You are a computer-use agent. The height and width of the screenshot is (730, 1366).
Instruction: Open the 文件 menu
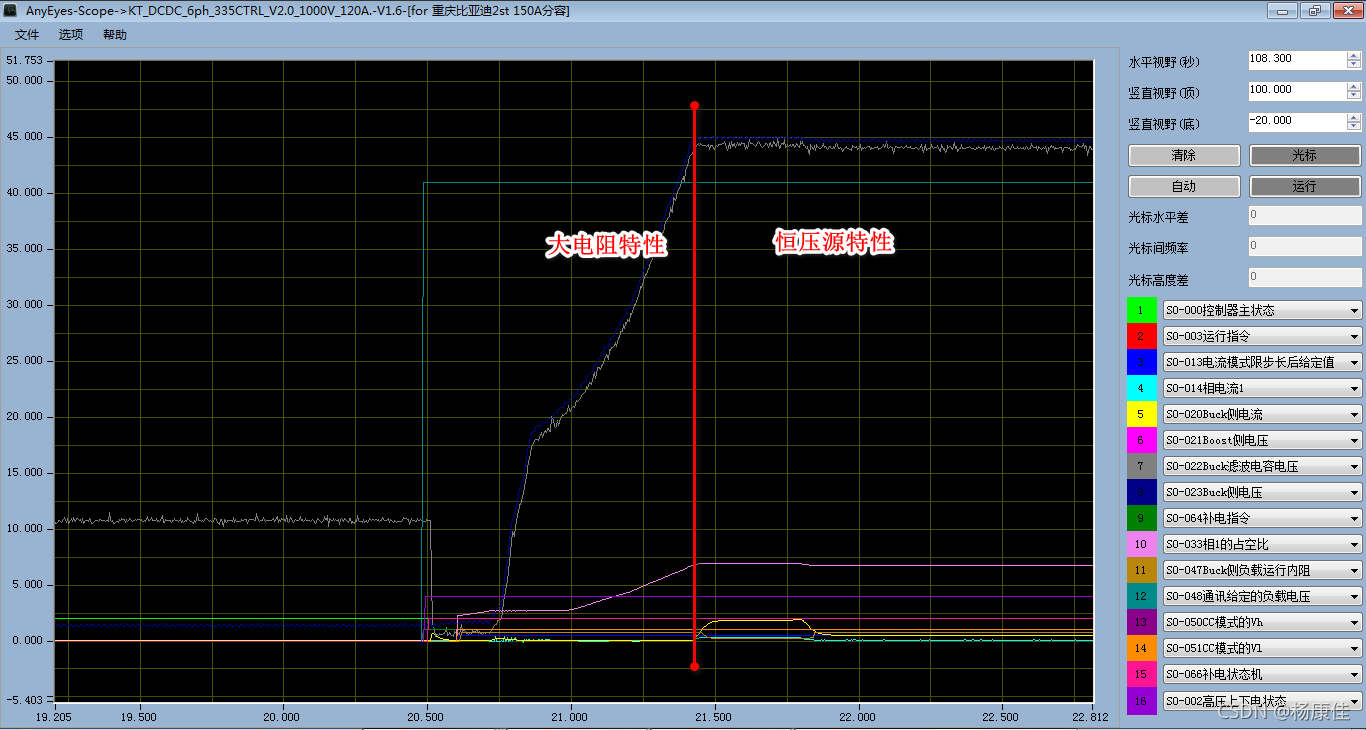click(27, 35)
